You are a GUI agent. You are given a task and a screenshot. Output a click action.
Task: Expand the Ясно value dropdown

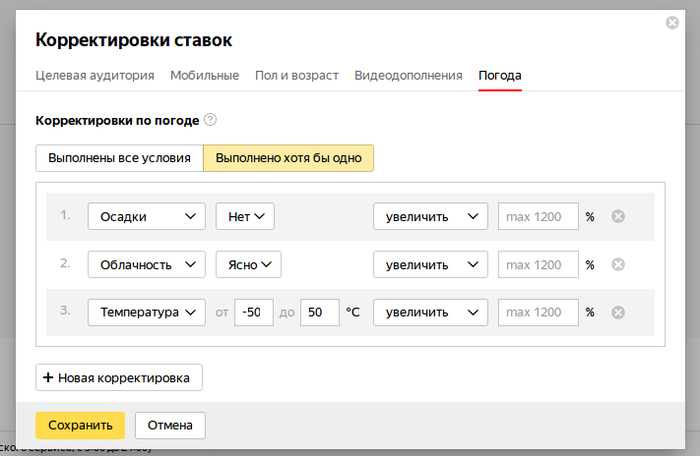pyautogui.click(x=249, y=265)
